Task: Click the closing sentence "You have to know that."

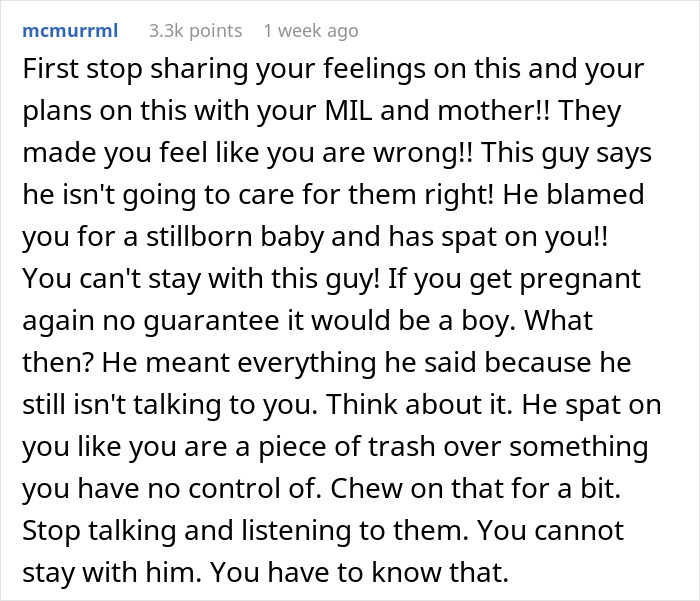Action: pos(359,572)
